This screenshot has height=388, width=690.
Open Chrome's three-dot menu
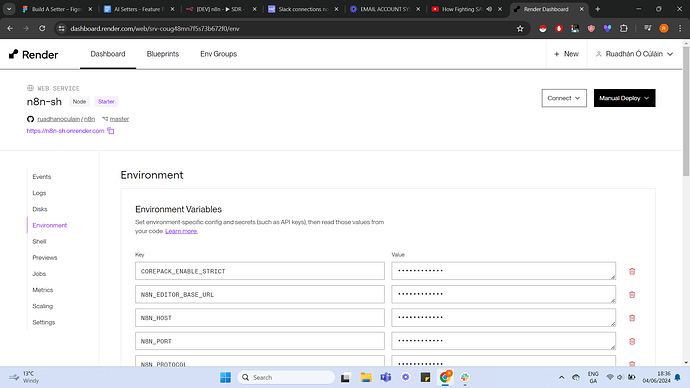680,29
